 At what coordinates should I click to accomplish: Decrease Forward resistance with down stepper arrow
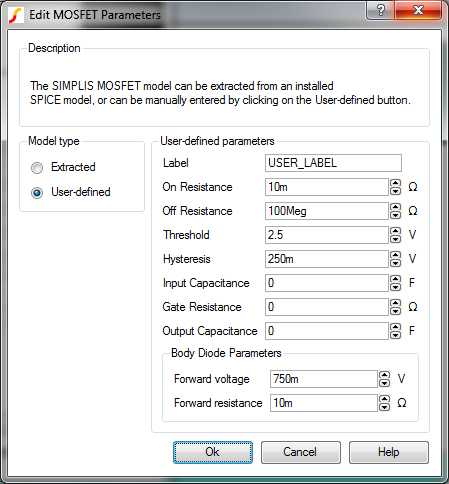(x=384, y=407)
